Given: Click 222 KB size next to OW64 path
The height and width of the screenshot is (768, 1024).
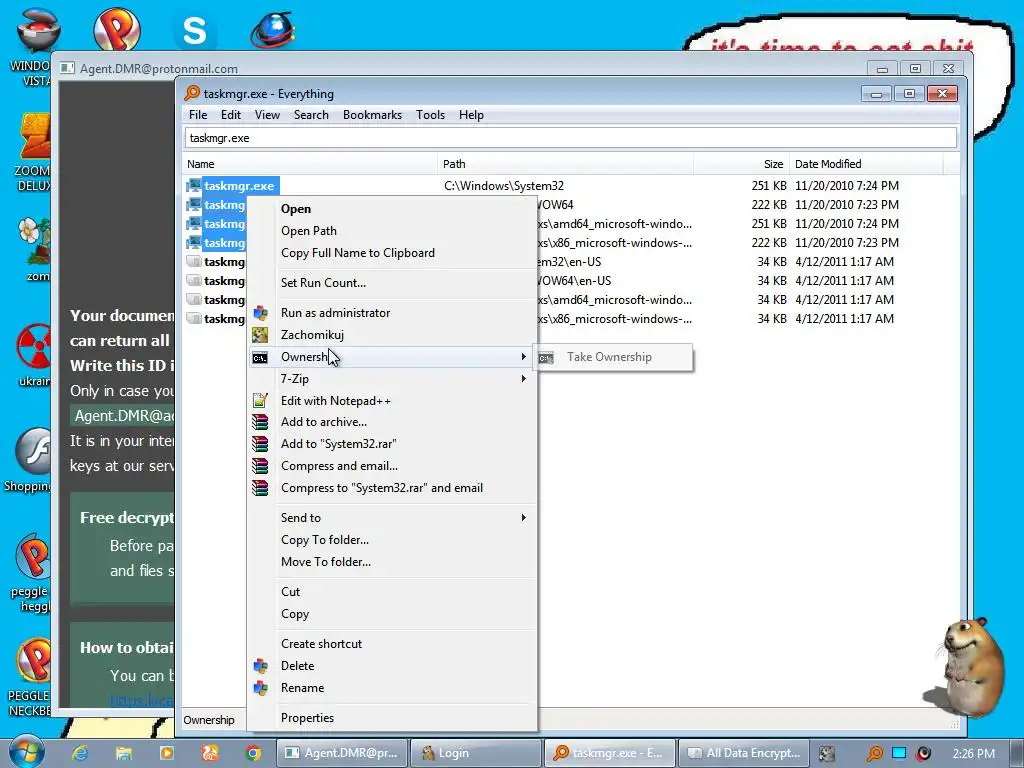Looking at the screenshot, I should (769, 205).
